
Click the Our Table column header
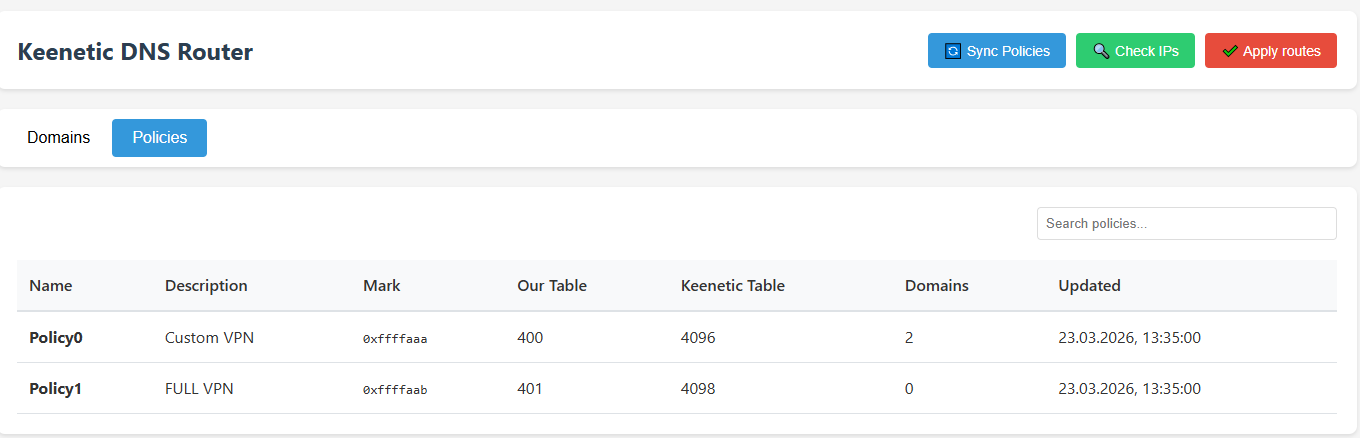552,286
